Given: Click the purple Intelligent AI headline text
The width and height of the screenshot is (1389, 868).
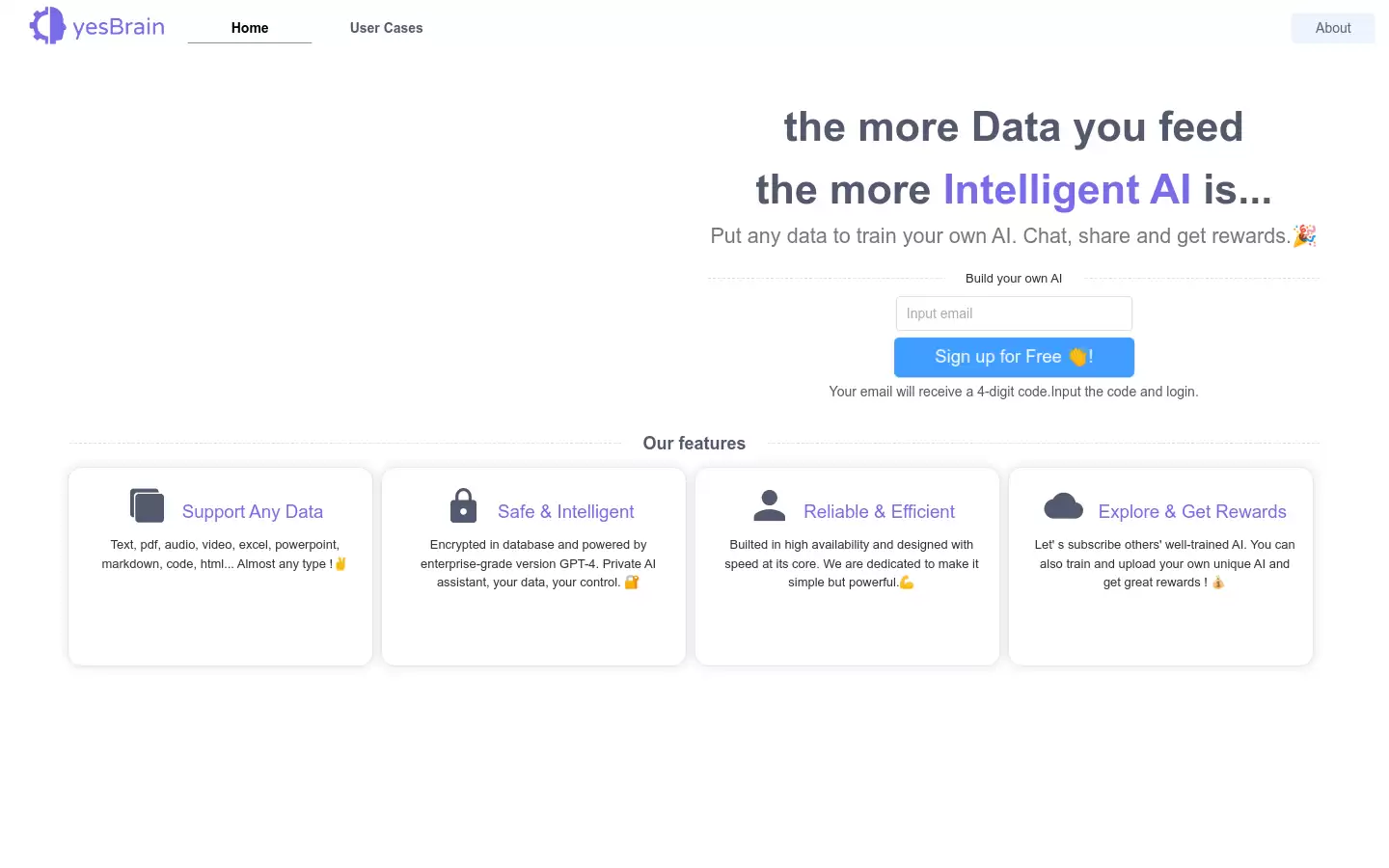Looking at the screenshot, I should point(1067,189).
